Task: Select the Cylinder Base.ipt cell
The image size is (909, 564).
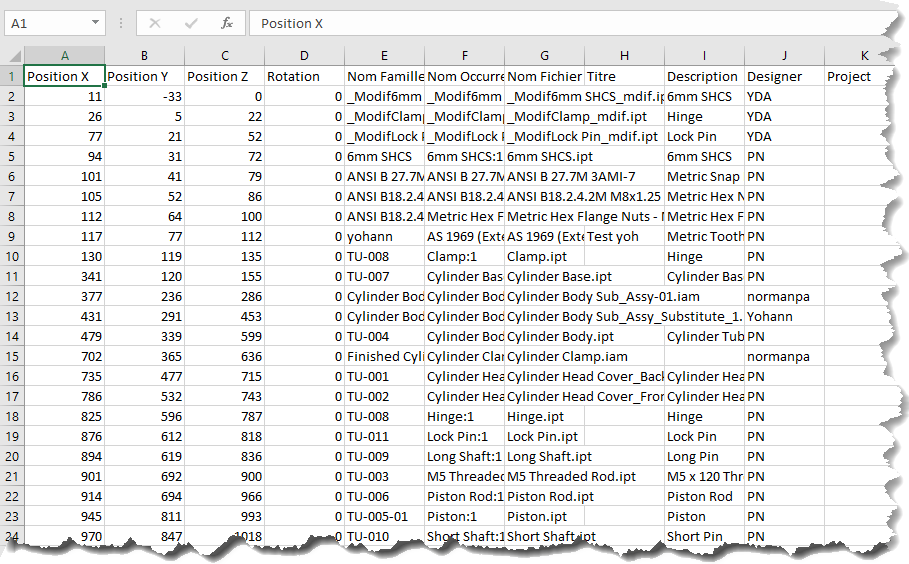Action: 544,276
